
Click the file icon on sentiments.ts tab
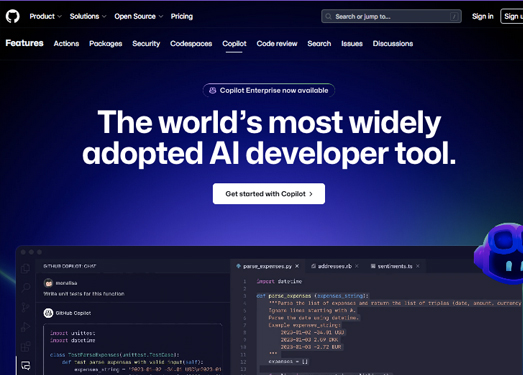pyautogui.click(x=373, y=266)
